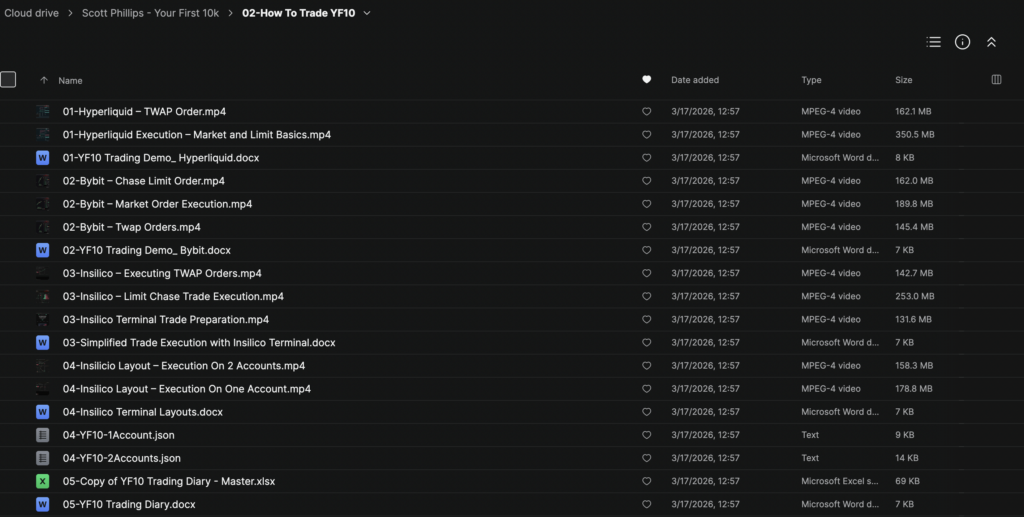Toggle the select-all checkbox in header

tap(8, 80)
